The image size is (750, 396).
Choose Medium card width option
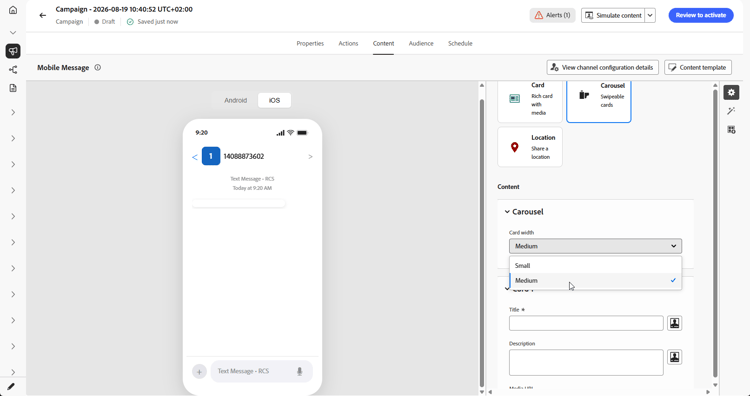(x=595, y=280)
